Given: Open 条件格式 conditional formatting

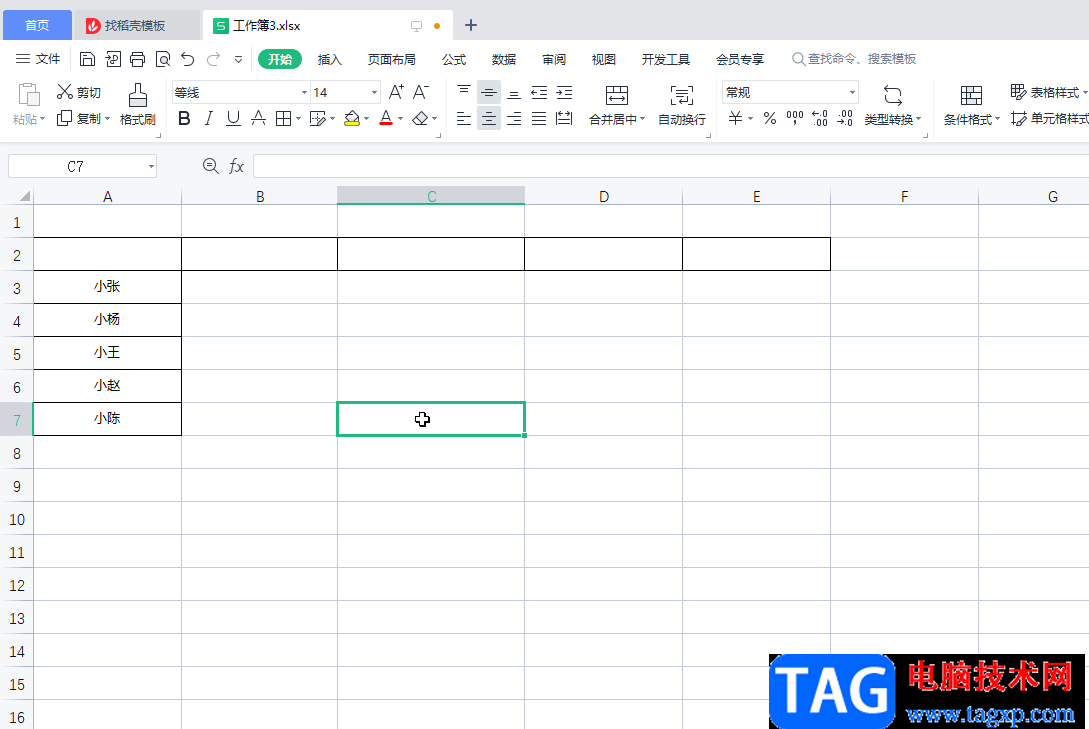Looking at the screenshot, I should tap(972, 105).
